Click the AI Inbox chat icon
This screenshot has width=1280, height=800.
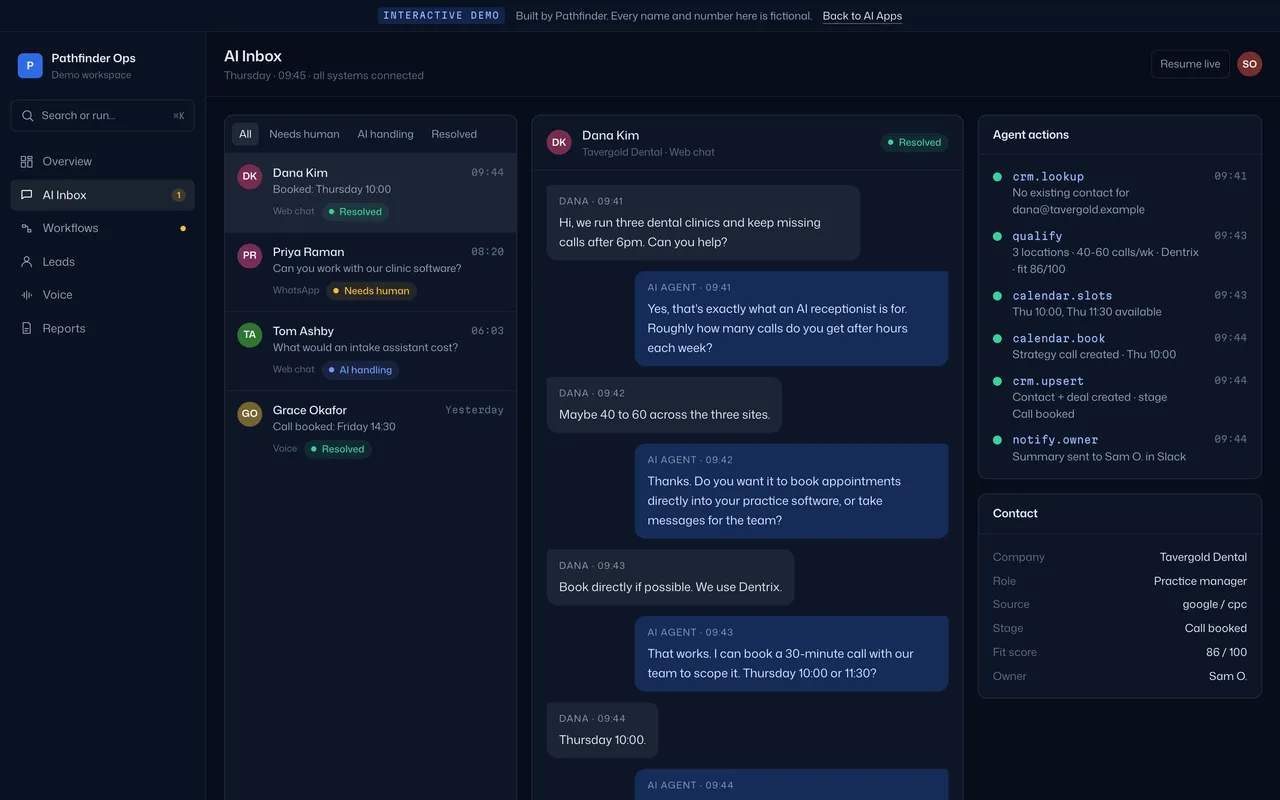click(x=27, y=195)
